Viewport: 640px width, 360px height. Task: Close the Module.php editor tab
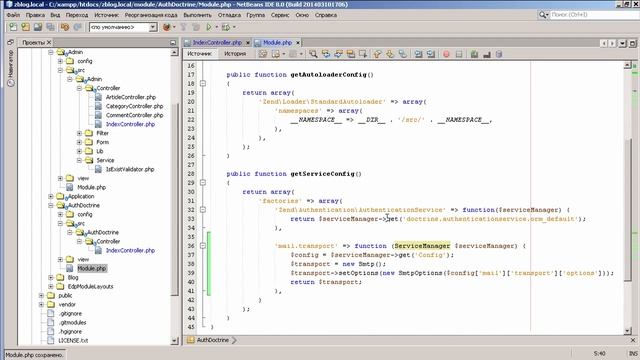click(298, 42)
